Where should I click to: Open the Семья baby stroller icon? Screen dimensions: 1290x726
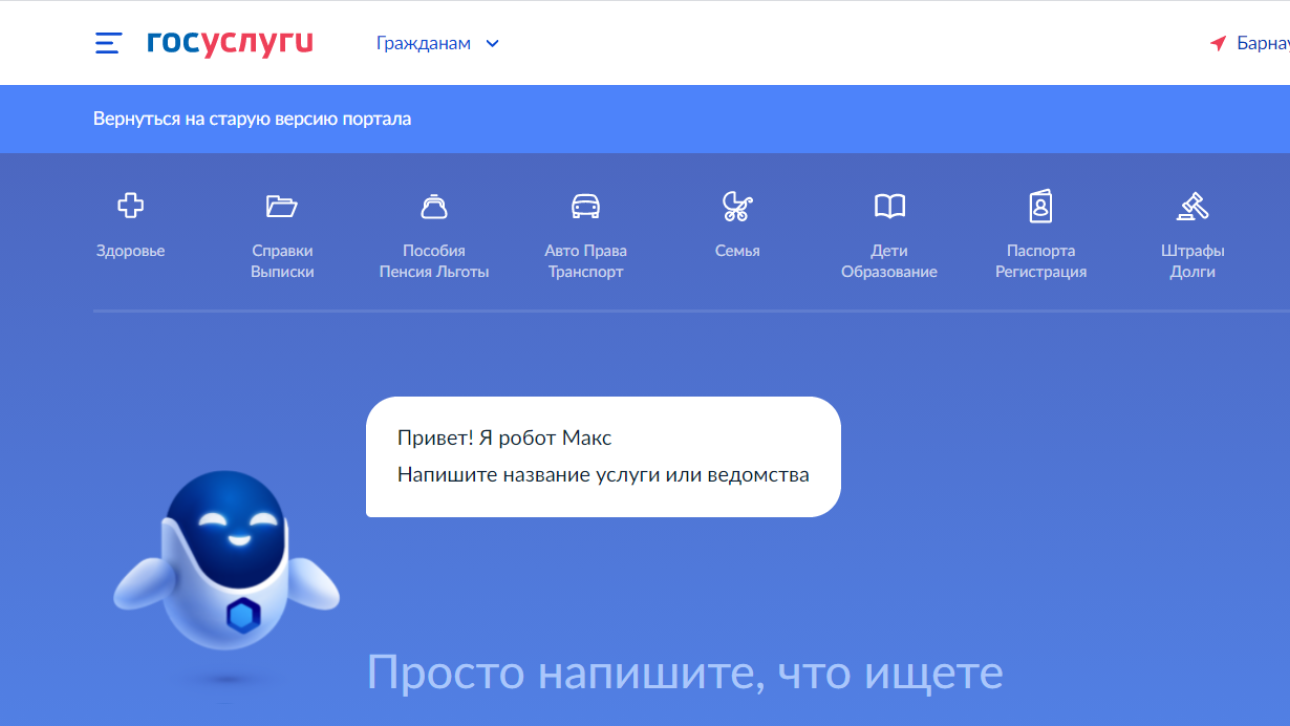pyautogui.click(x=737, y=206)
